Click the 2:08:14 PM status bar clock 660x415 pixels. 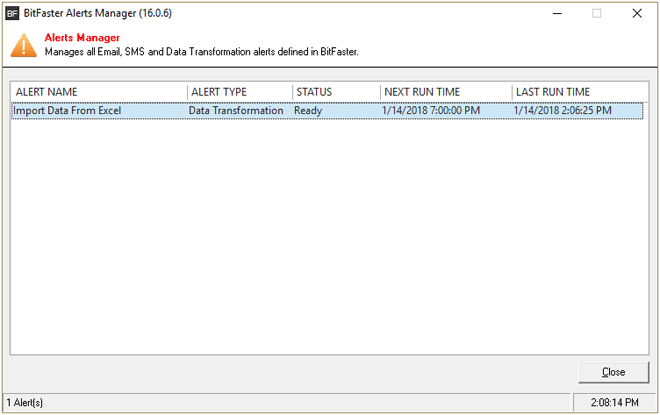pyautogui.click(x=615, y=403)
